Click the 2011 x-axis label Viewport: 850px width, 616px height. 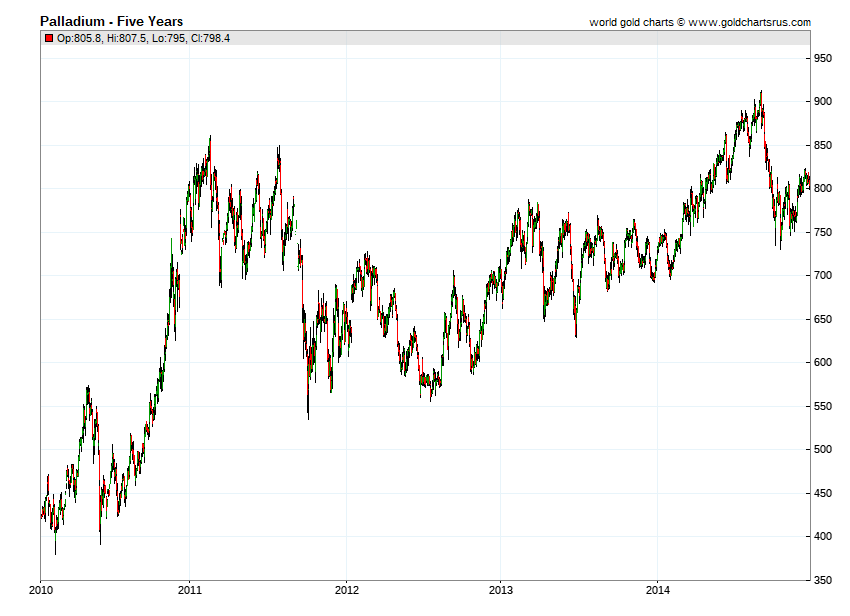[x=190, y=590]
